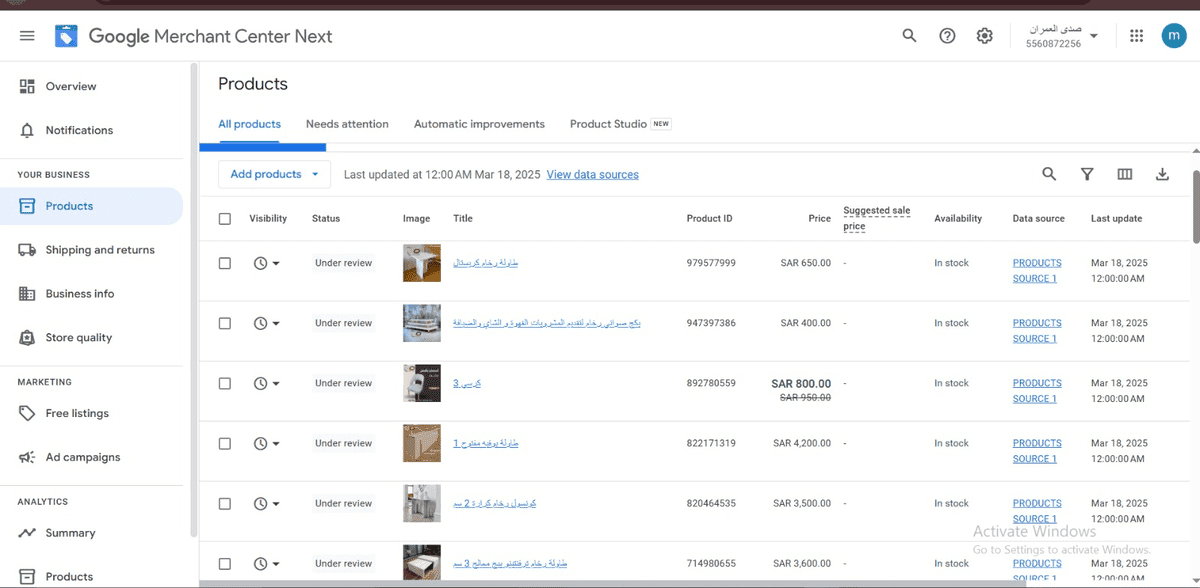The width and height of the screenshot is (1200, 588).
Task: Check the box for product 979577999
Action: click(x=225, y=263)
